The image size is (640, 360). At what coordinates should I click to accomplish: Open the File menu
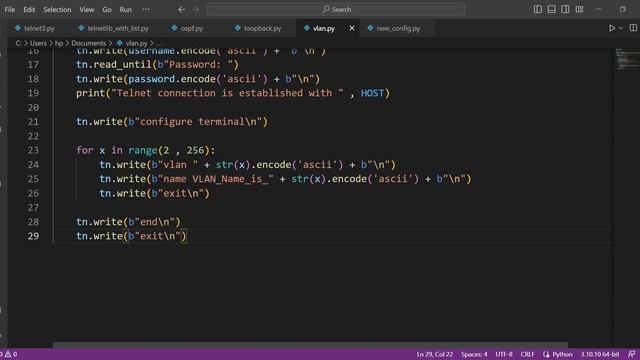point(10,9)
